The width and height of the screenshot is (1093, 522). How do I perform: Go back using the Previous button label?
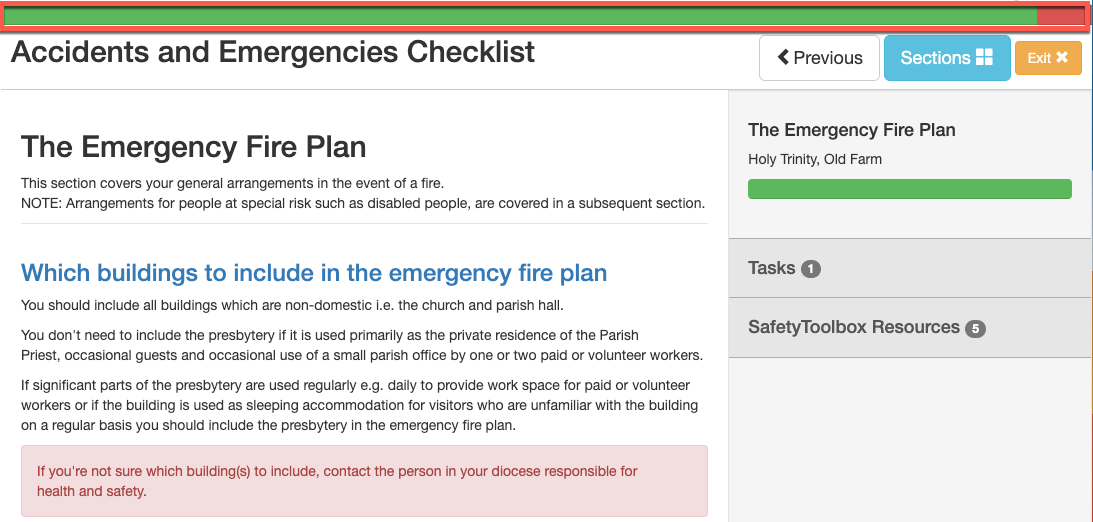(x=828, y=58)
